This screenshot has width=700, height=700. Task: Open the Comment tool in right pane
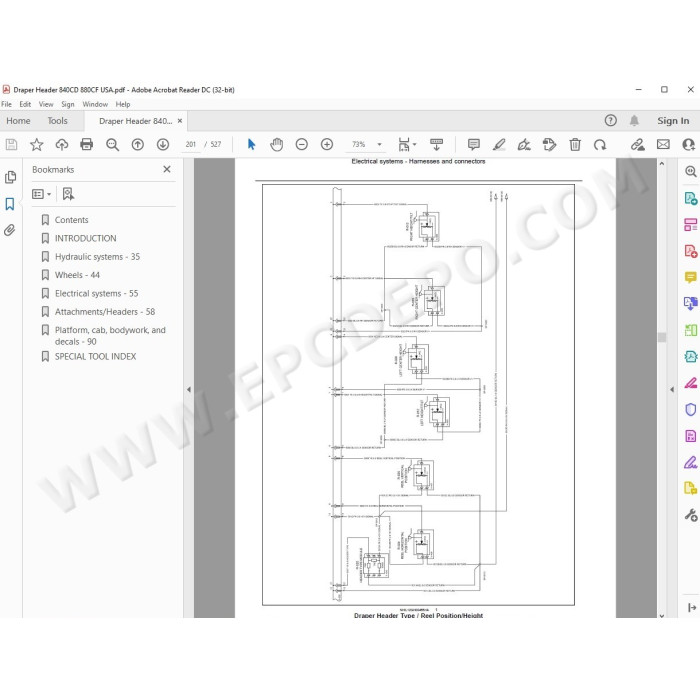(690, 277)
